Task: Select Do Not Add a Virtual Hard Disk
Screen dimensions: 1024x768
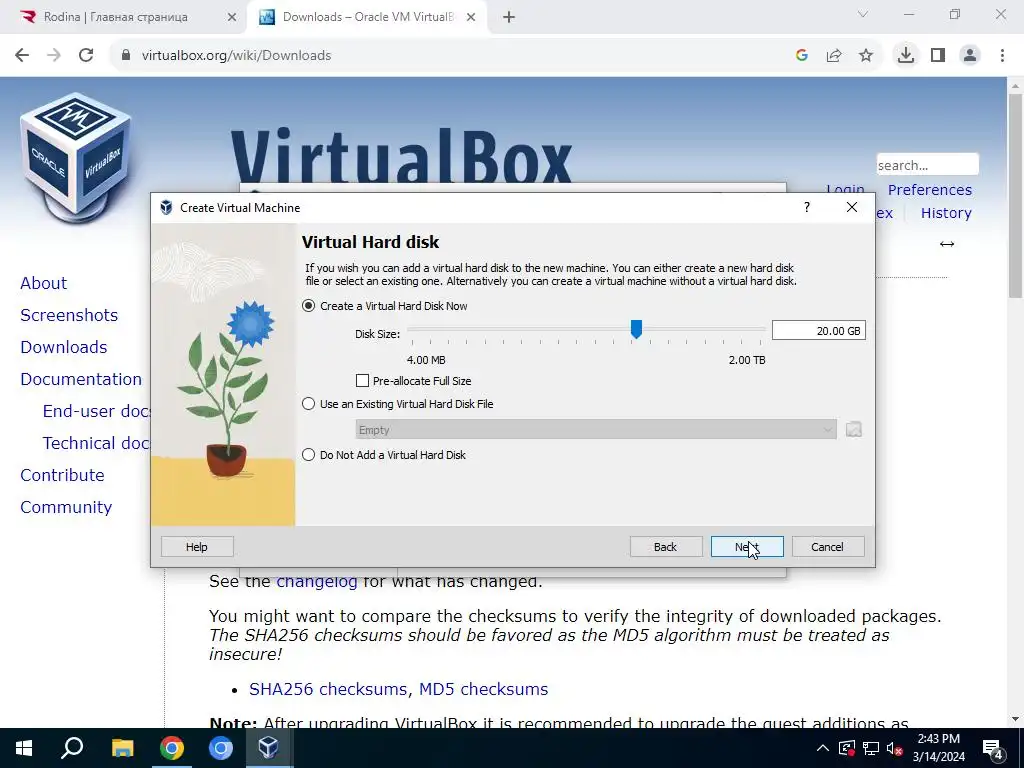Action: click(x=308, y=455)
